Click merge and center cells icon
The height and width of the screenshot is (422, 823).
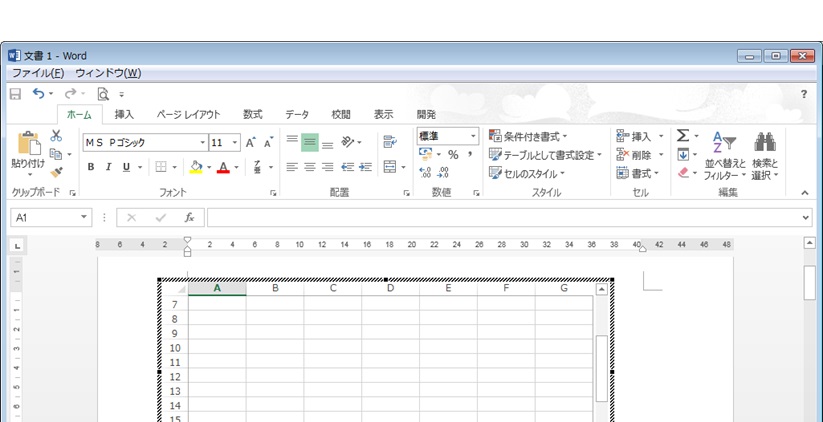(x=390, y=167)
